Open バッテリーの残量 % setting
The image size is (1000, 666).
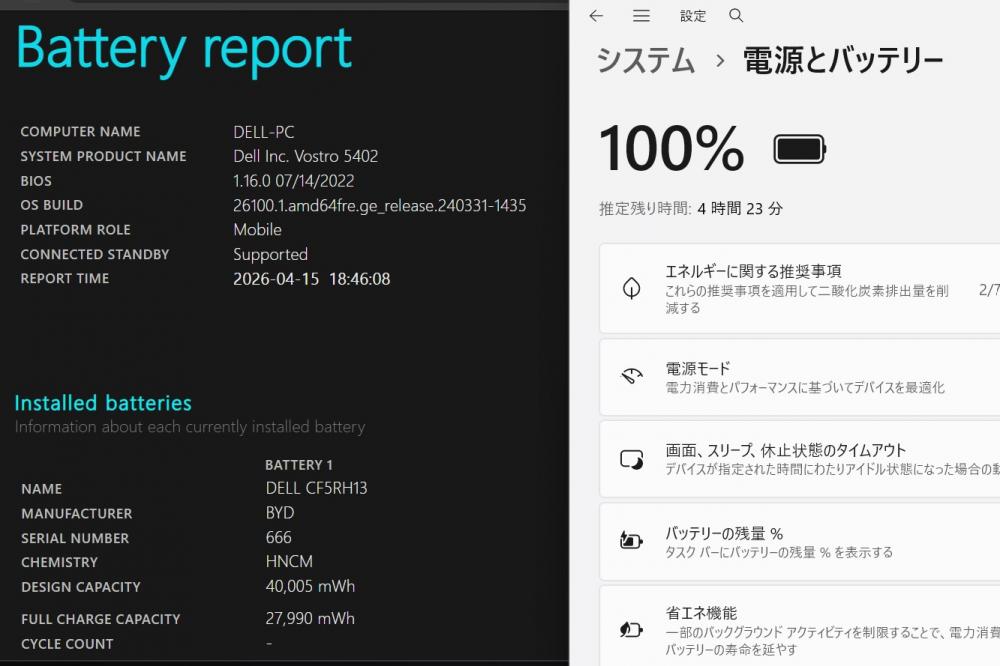tap(800, 542)
